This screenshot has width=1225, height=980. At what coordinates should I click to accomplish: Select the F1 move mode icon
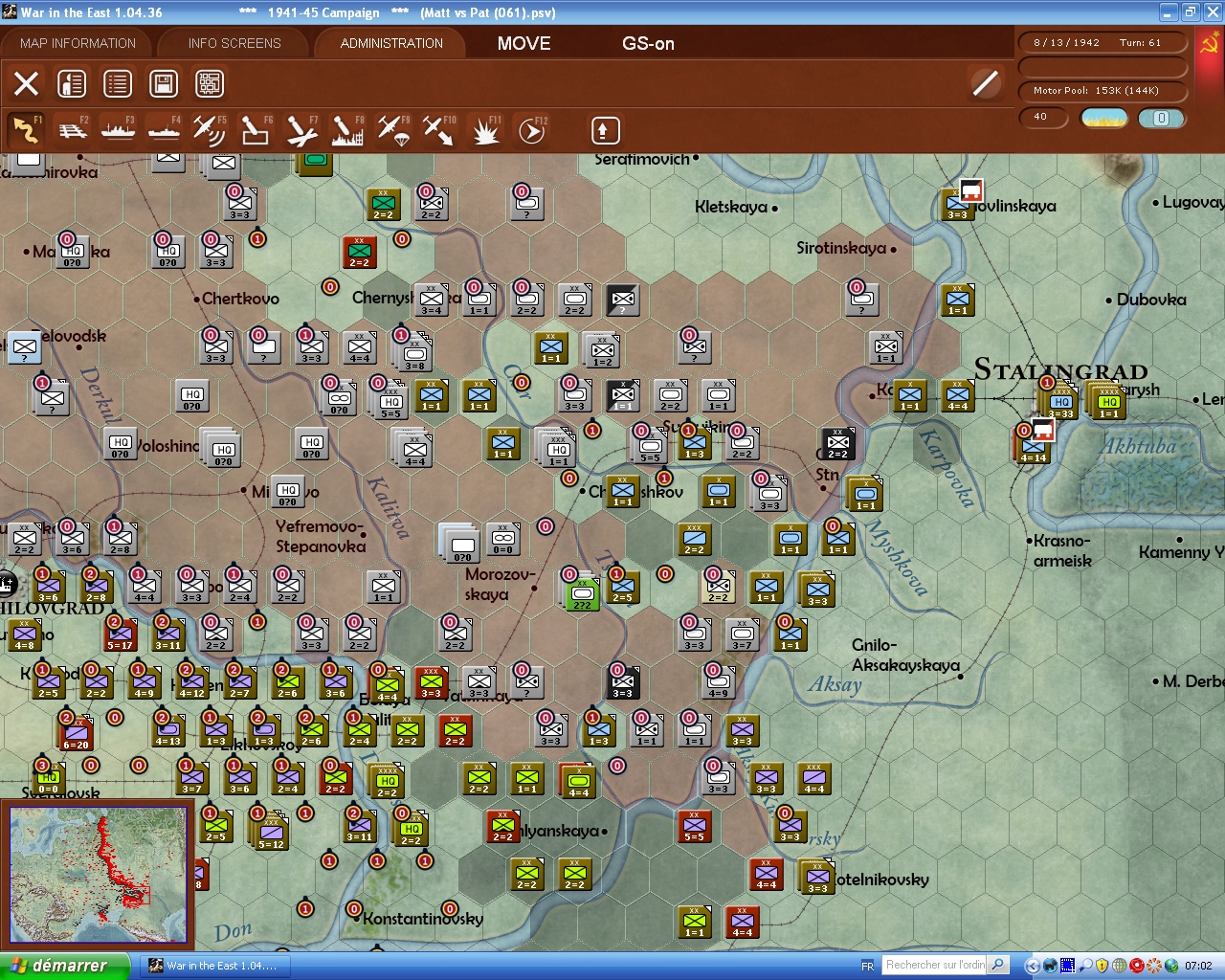coord(26,129)
